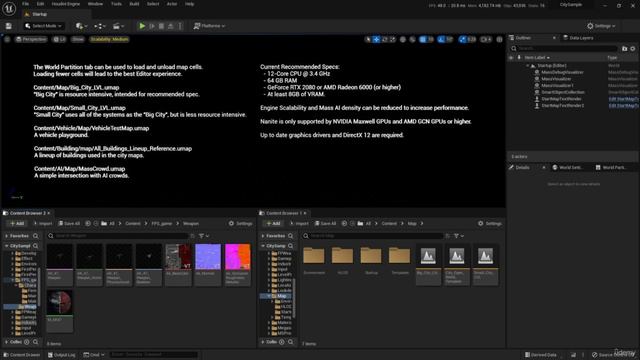Select the Big_City_LVL map asset
The height and width of the screenshot is (360, 640).
coord(428,264)
